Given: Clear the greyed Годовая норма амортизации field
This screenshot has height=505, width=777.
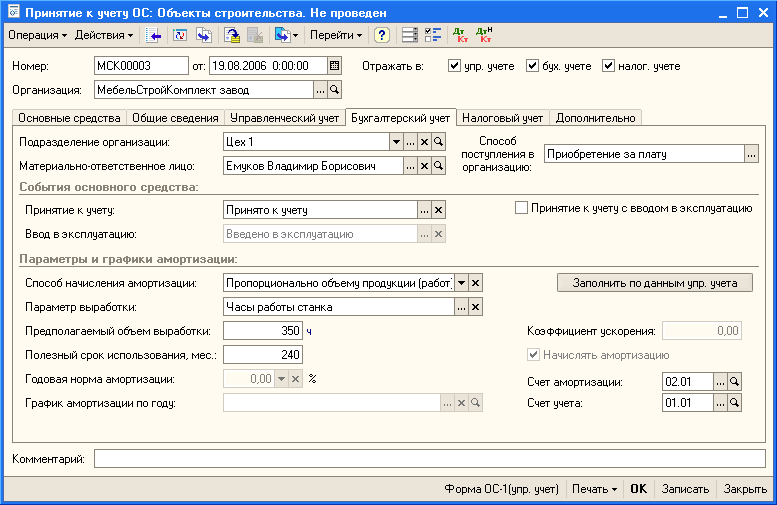Looking at the screenshot, I should click(x=295, y=379).
